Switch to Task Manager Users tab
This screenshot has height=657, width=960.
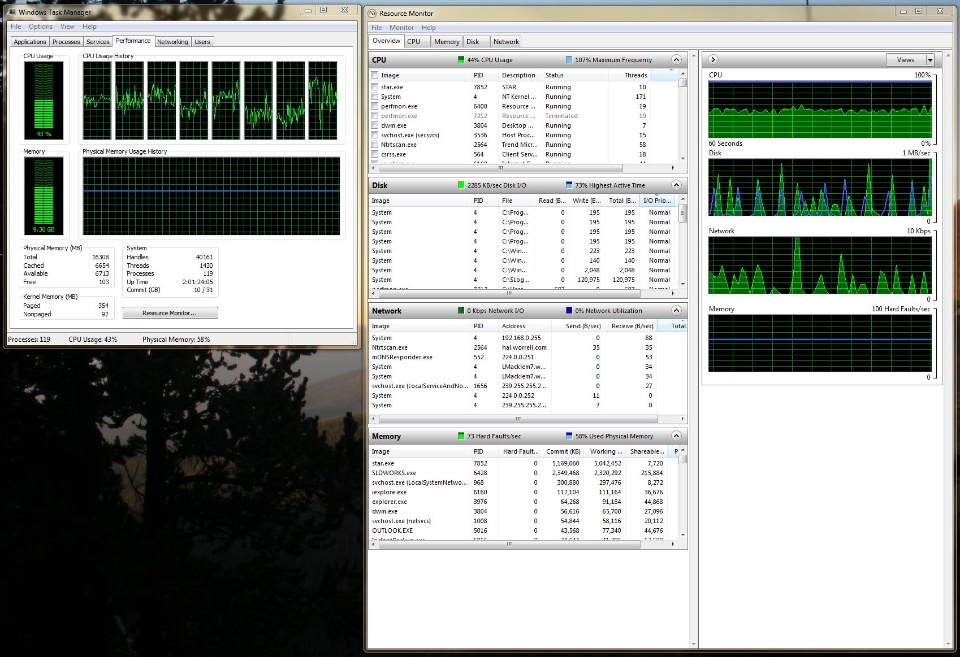tap(203, 42)
